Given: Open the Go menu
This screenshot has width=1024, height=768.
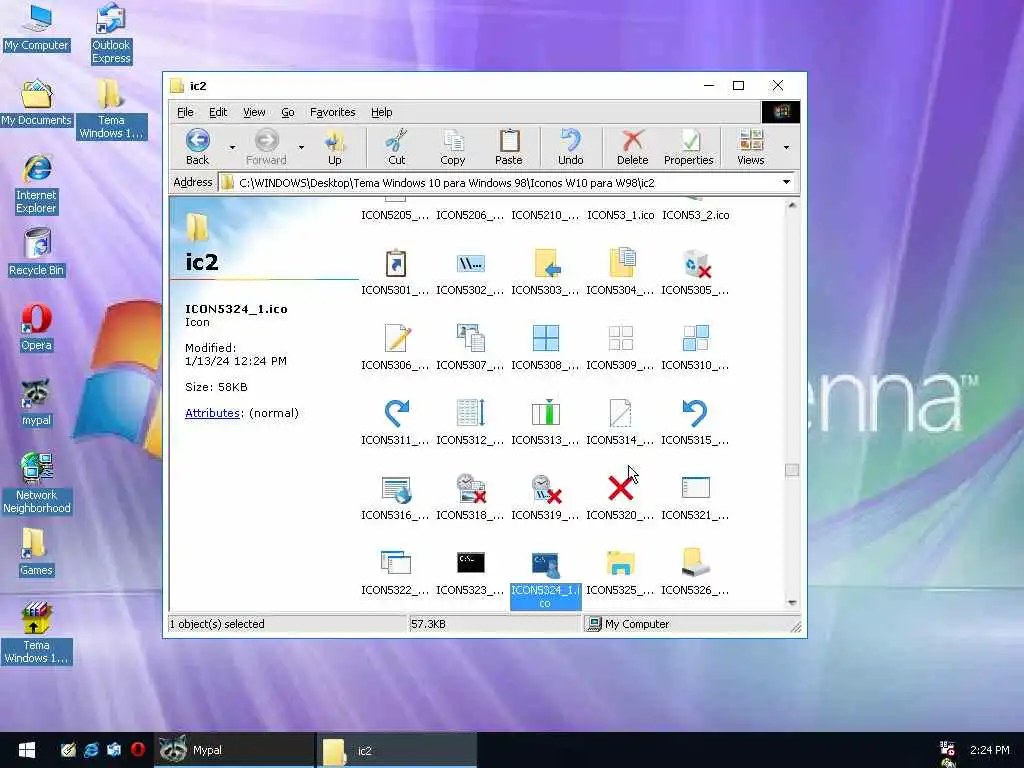Looking at the screenshot, I should click(287, 112).
